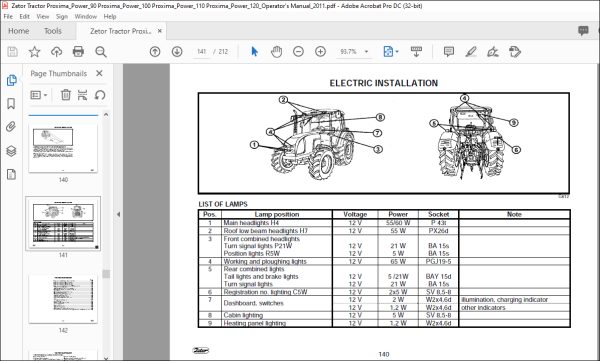
Task: Add a sticky note comment
Action: tap(449, 52)
